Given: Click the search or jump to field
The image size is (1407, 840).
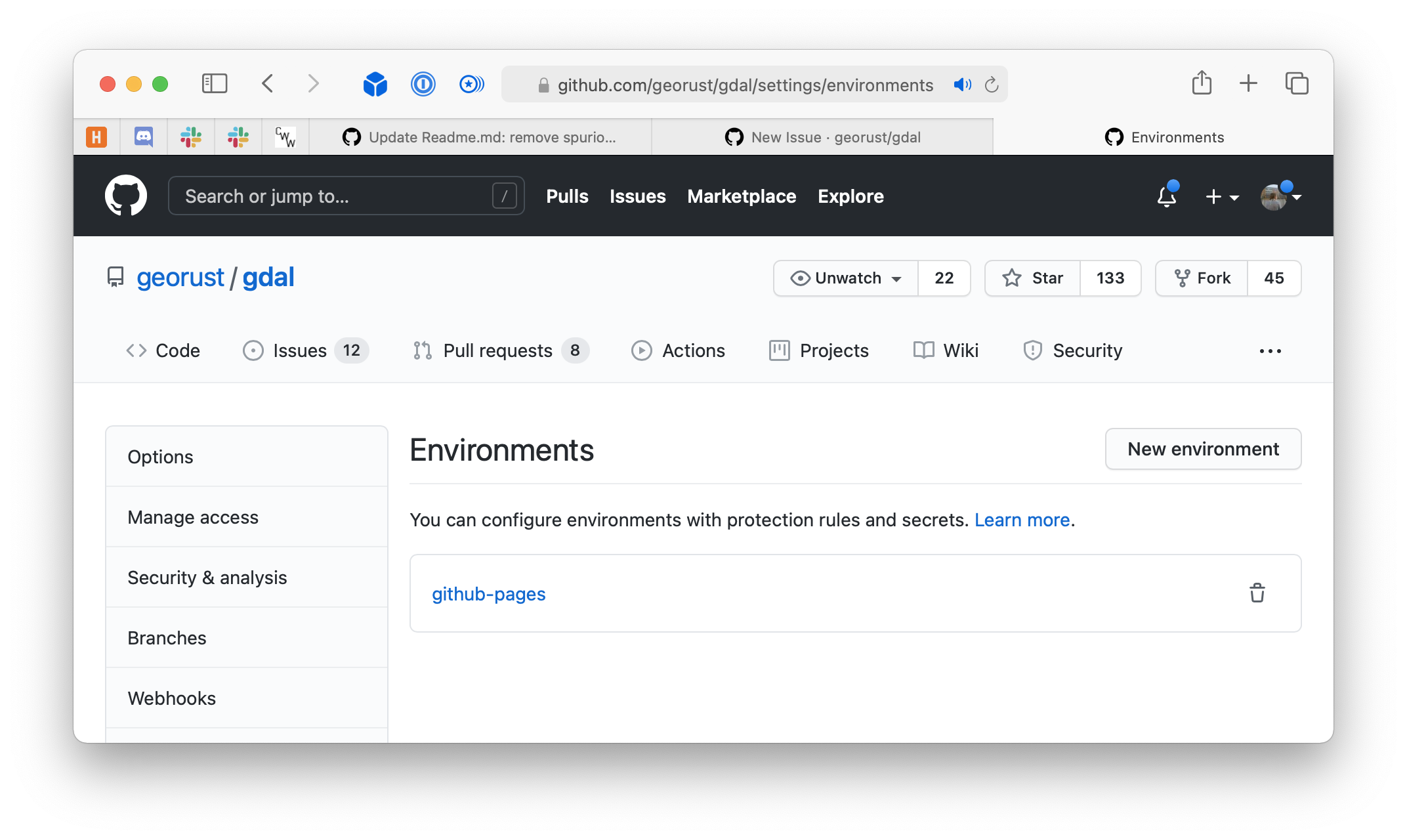Looking at the screenshot, I should click(346, 196).
